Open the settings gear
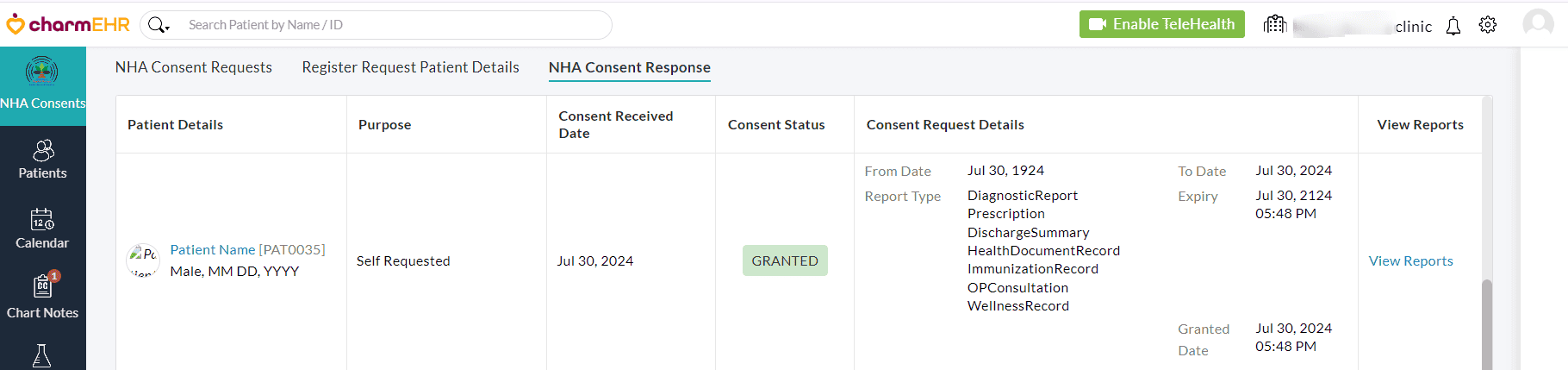Viewport: 1568px width, 370px height. tap(1488, 25)
